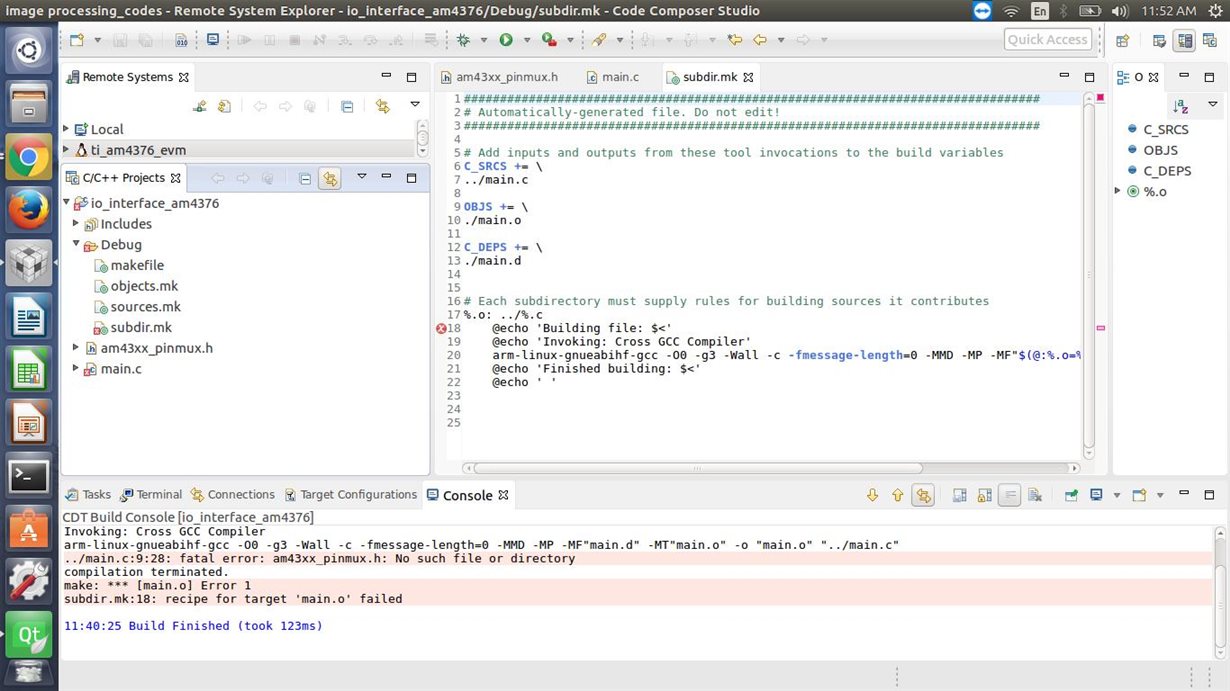Collapse all in C/C++ Projects view
Image resolution: width=1230 pixels, height=691 pixels.
[305, 178]
